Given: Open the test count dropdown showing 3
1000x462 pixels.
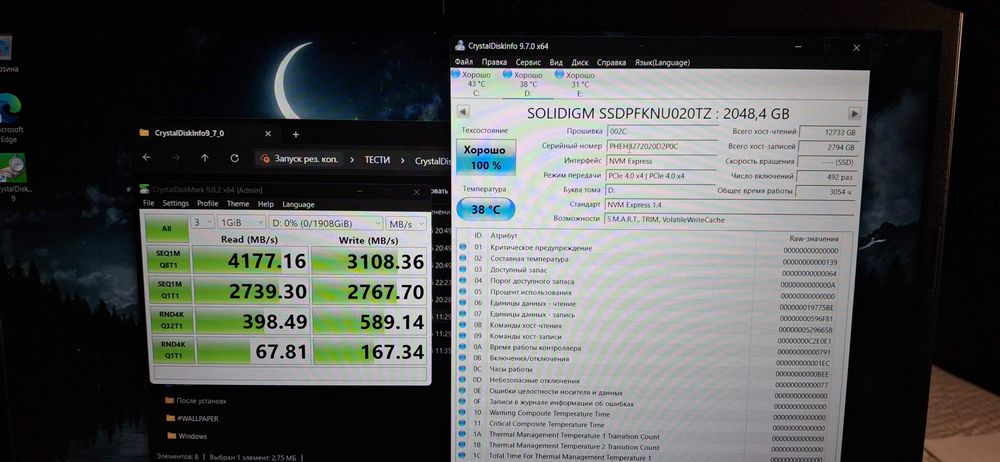Looking at the screenshot, I should [x=201, y=223].
